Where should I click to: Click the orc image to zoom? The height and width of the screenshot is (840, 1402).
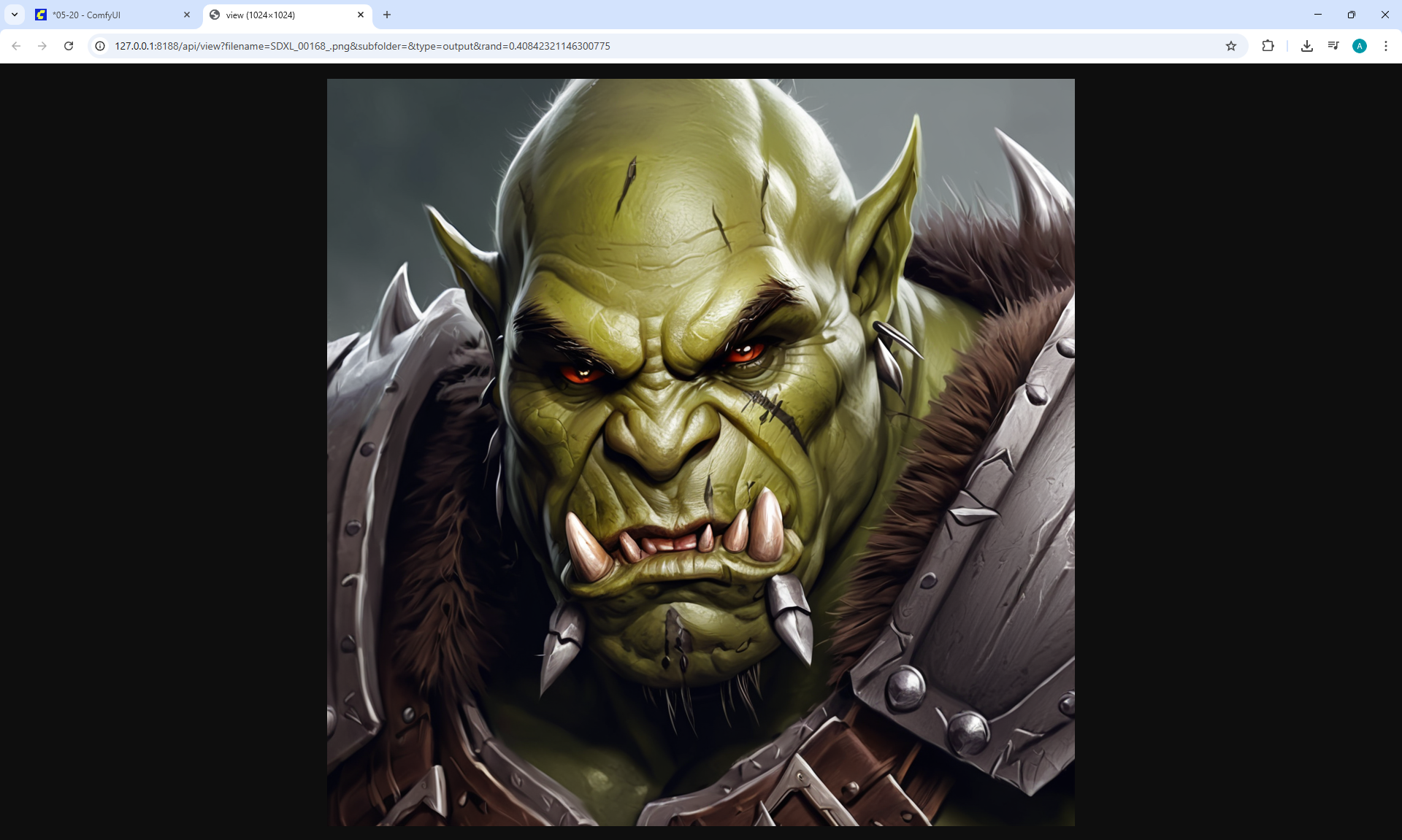(701, 452)
